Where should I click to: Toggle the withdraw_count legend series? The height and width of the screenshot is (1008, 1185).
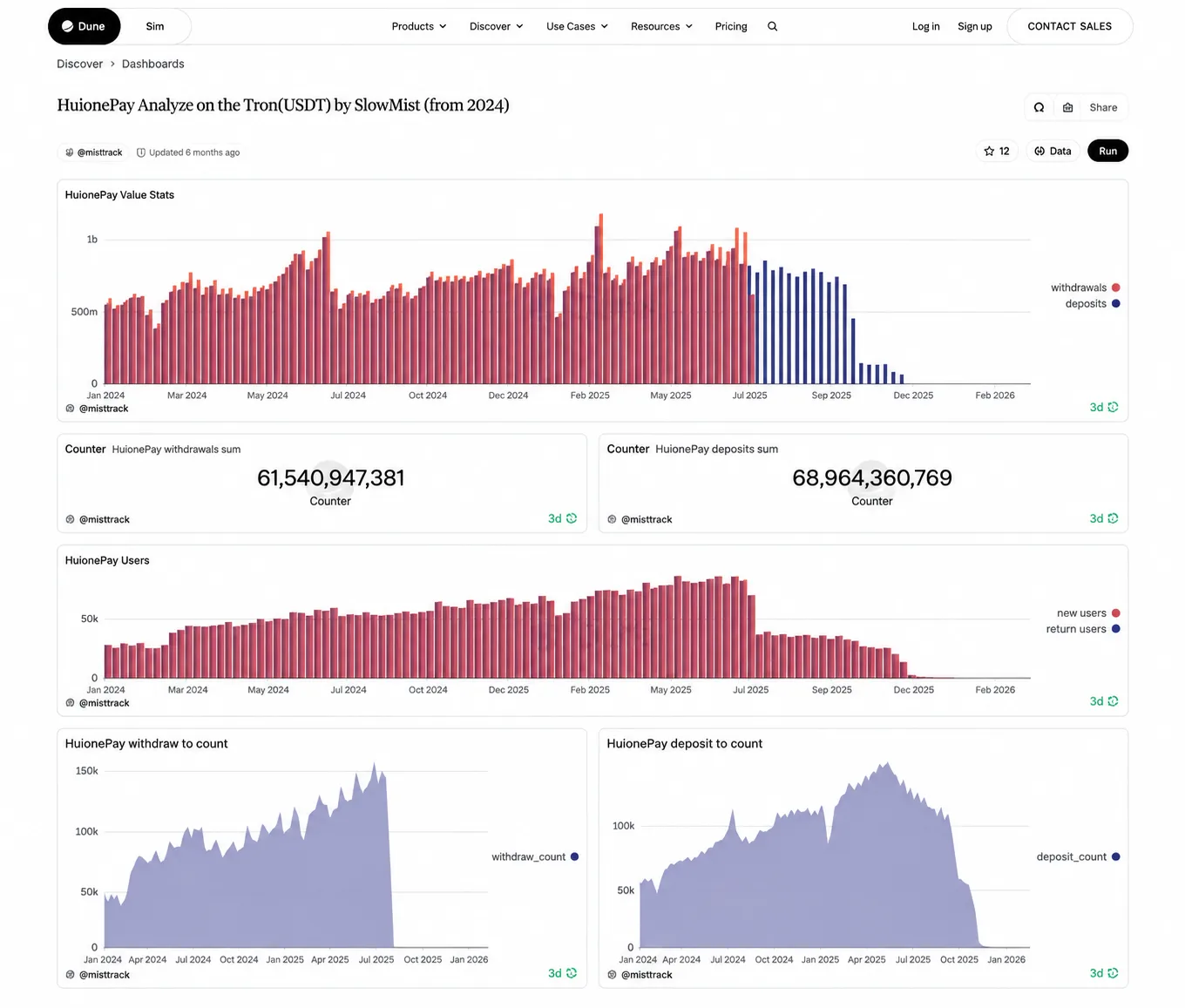pos(535,857)
